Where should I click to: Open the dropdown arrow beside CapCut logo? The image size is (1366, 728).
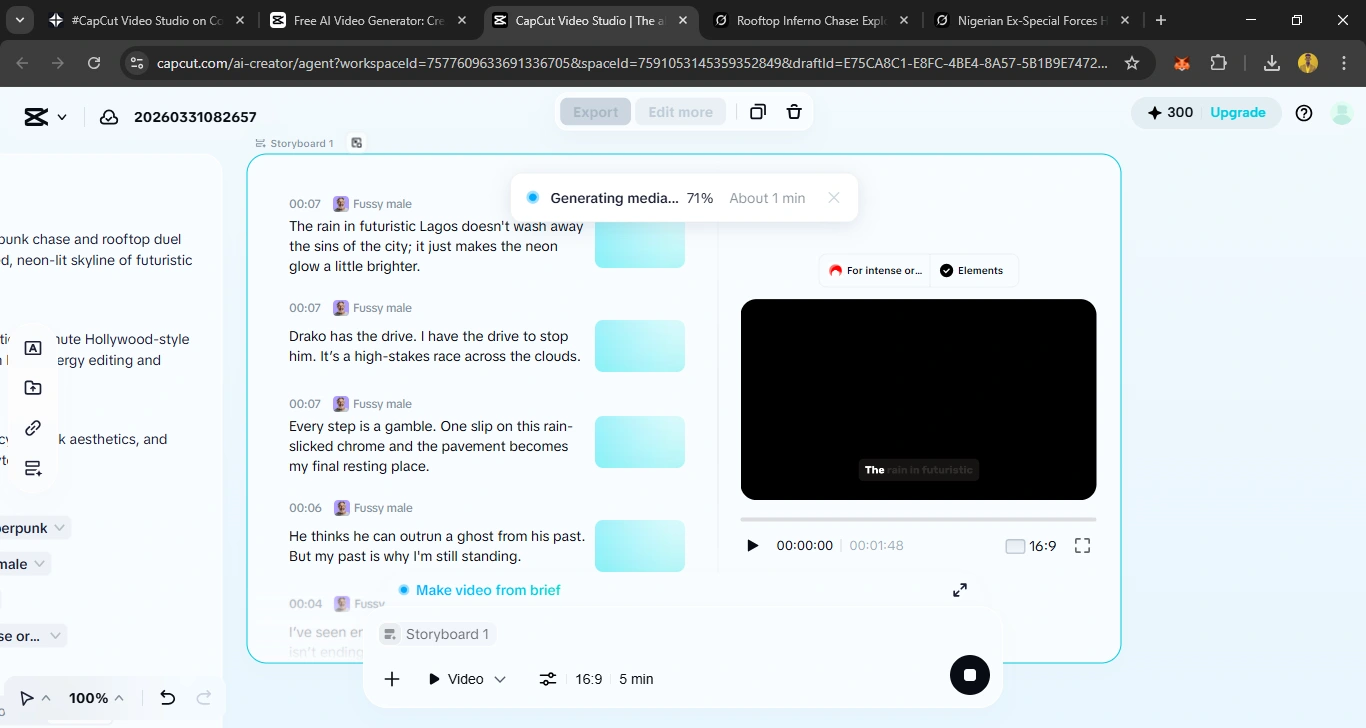[62, 117]
